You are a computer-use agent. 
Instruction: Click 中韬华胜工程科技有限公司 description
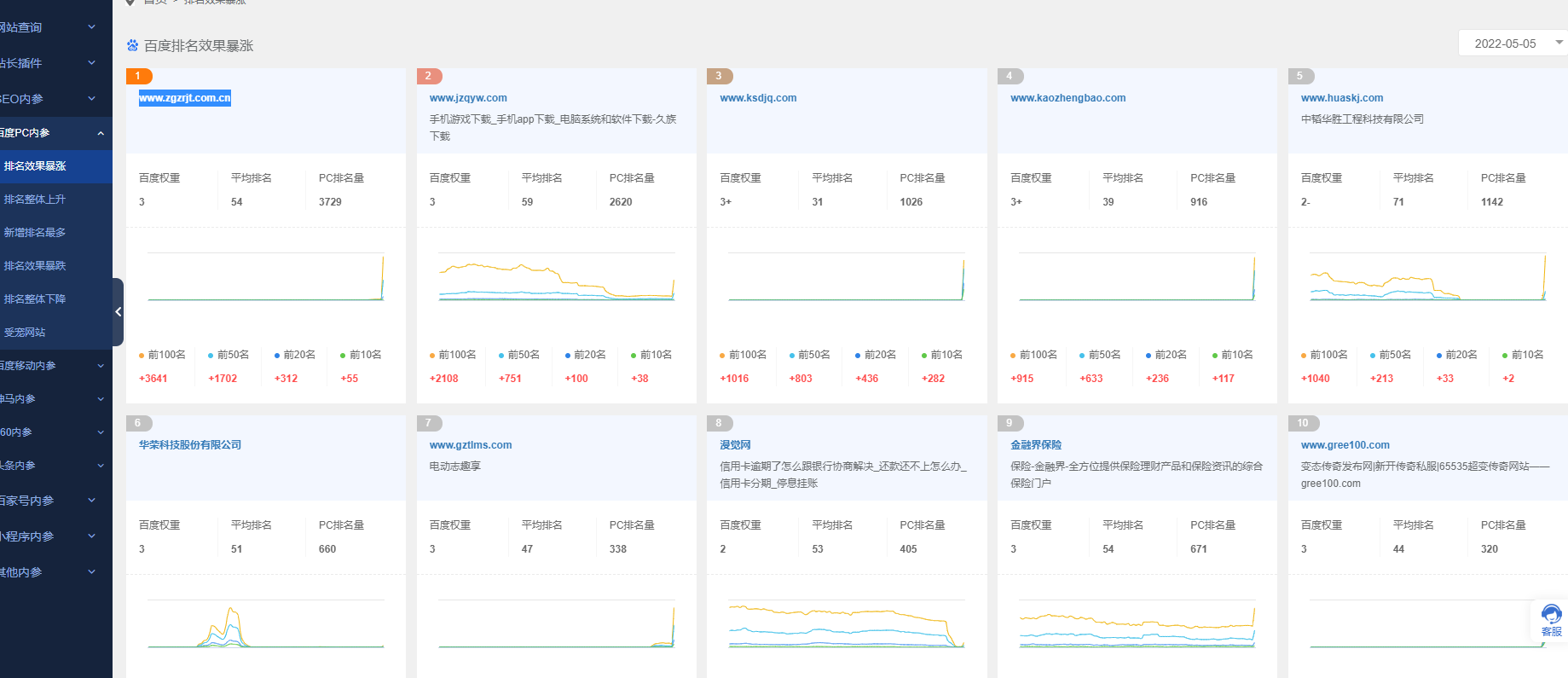point(1363,119)
